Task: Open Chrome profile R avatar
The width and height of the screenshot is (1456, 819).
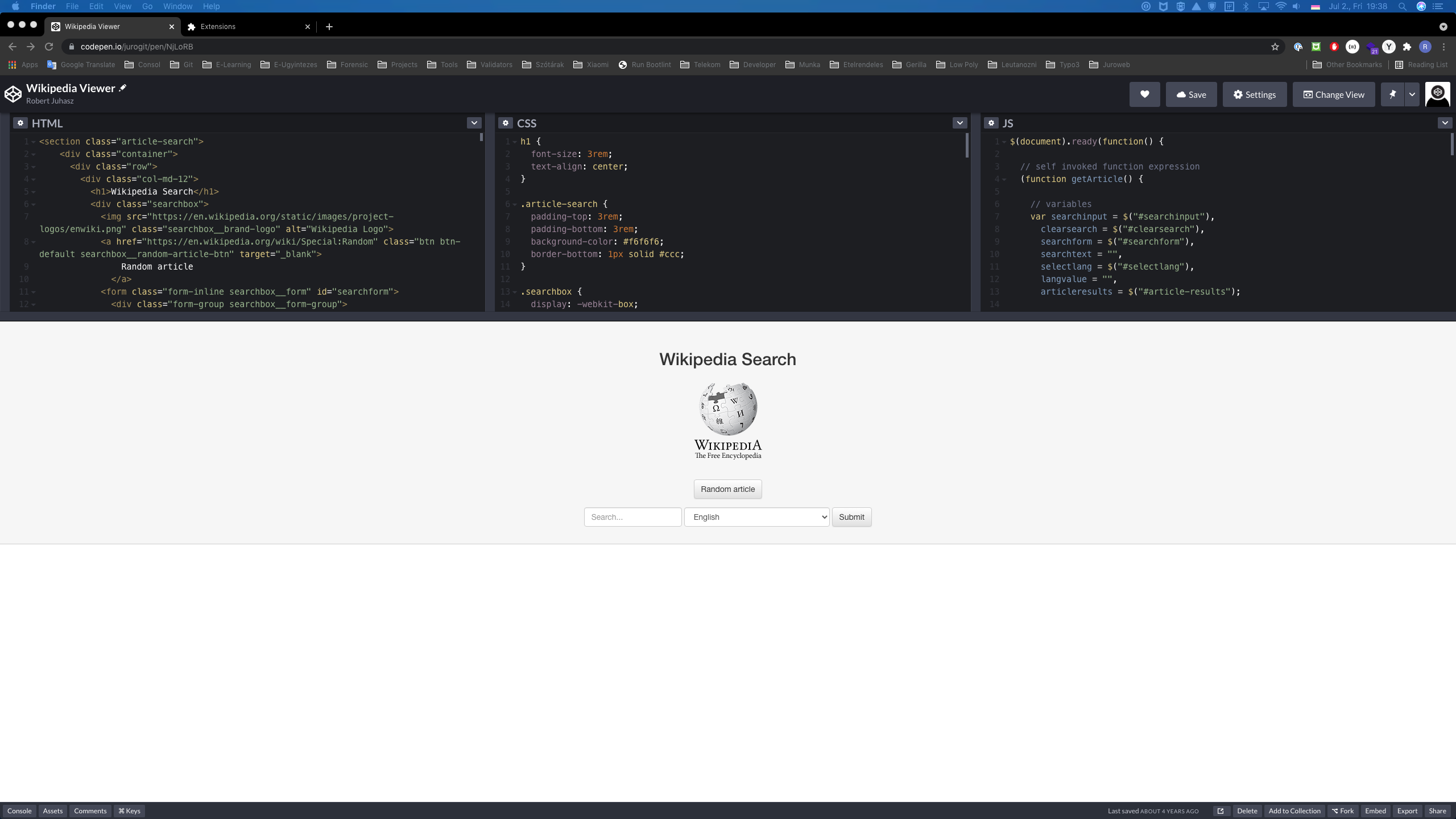Action: tap(1425, 47)
